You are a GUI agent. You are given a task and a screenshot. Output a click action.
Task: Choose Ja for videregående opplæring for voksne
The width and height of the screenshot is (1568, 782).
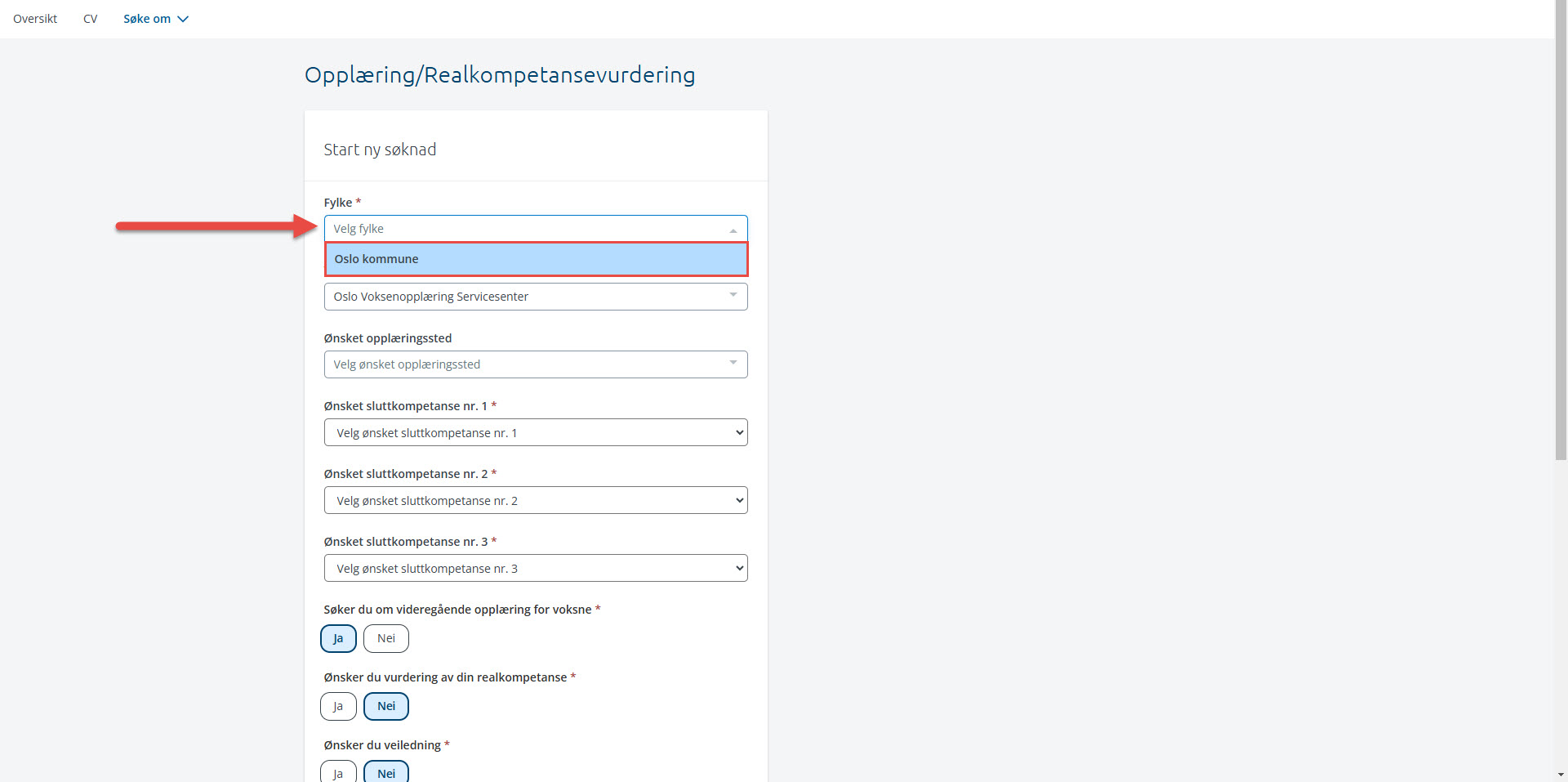click(x=338, y=638)
